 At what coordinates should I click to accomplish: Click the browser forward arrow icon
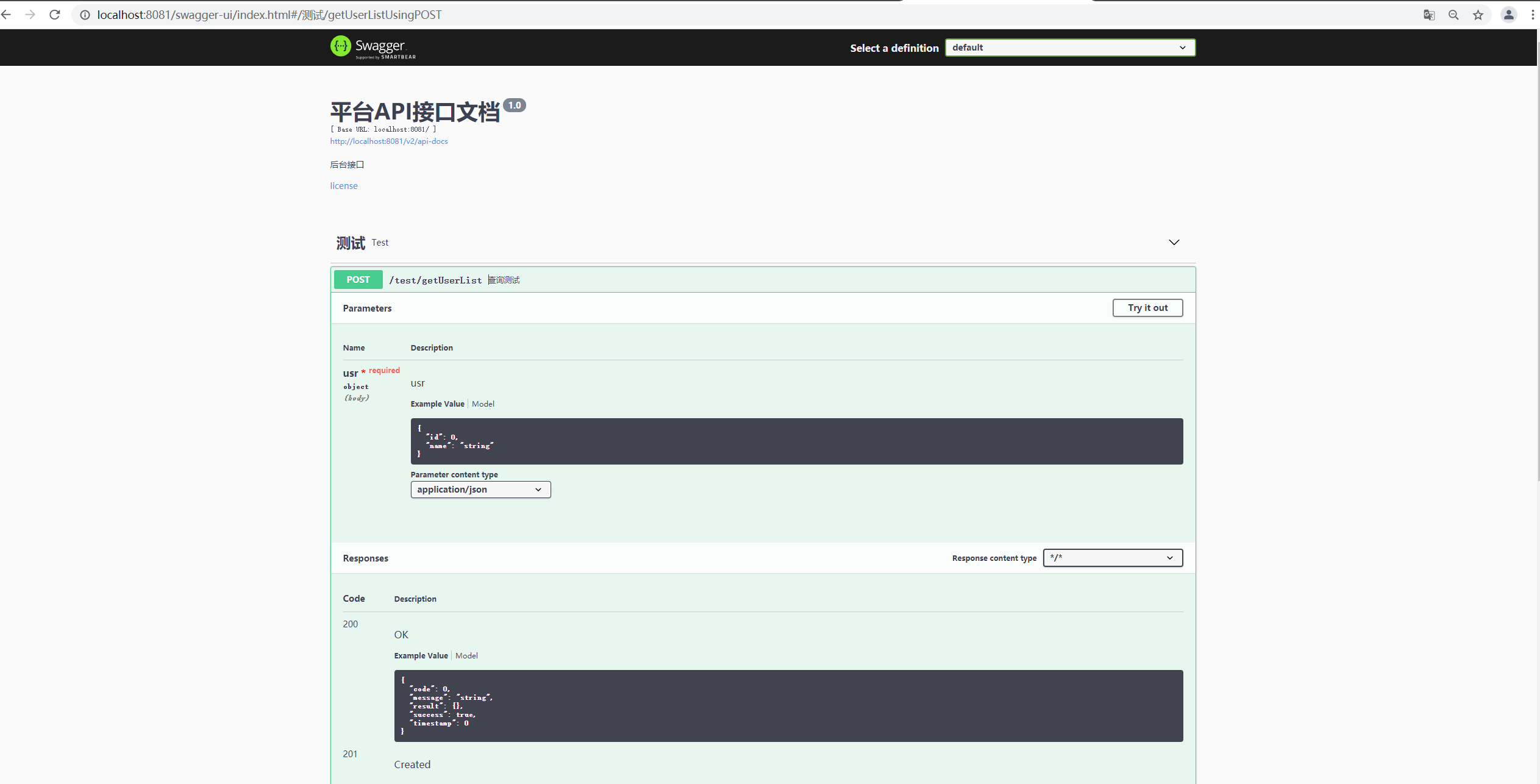coord(30,15)
